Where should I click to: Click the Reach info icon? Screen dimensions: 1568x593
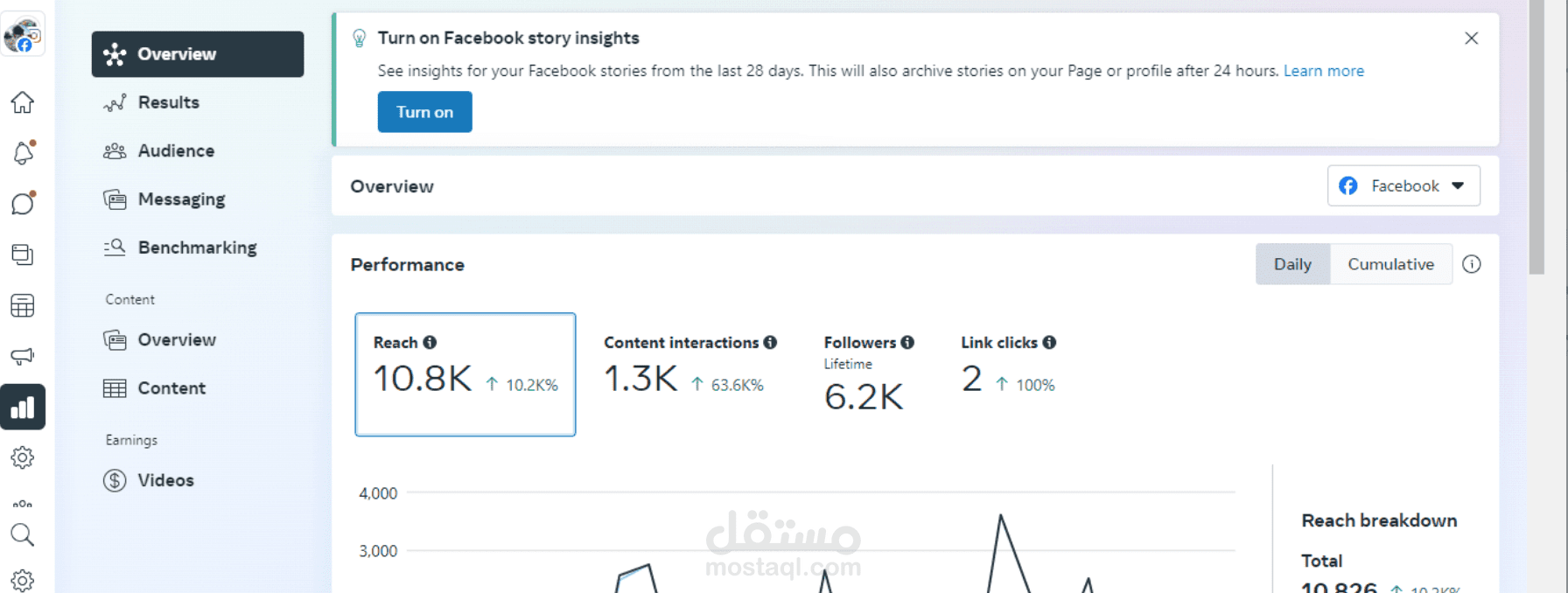430,342
